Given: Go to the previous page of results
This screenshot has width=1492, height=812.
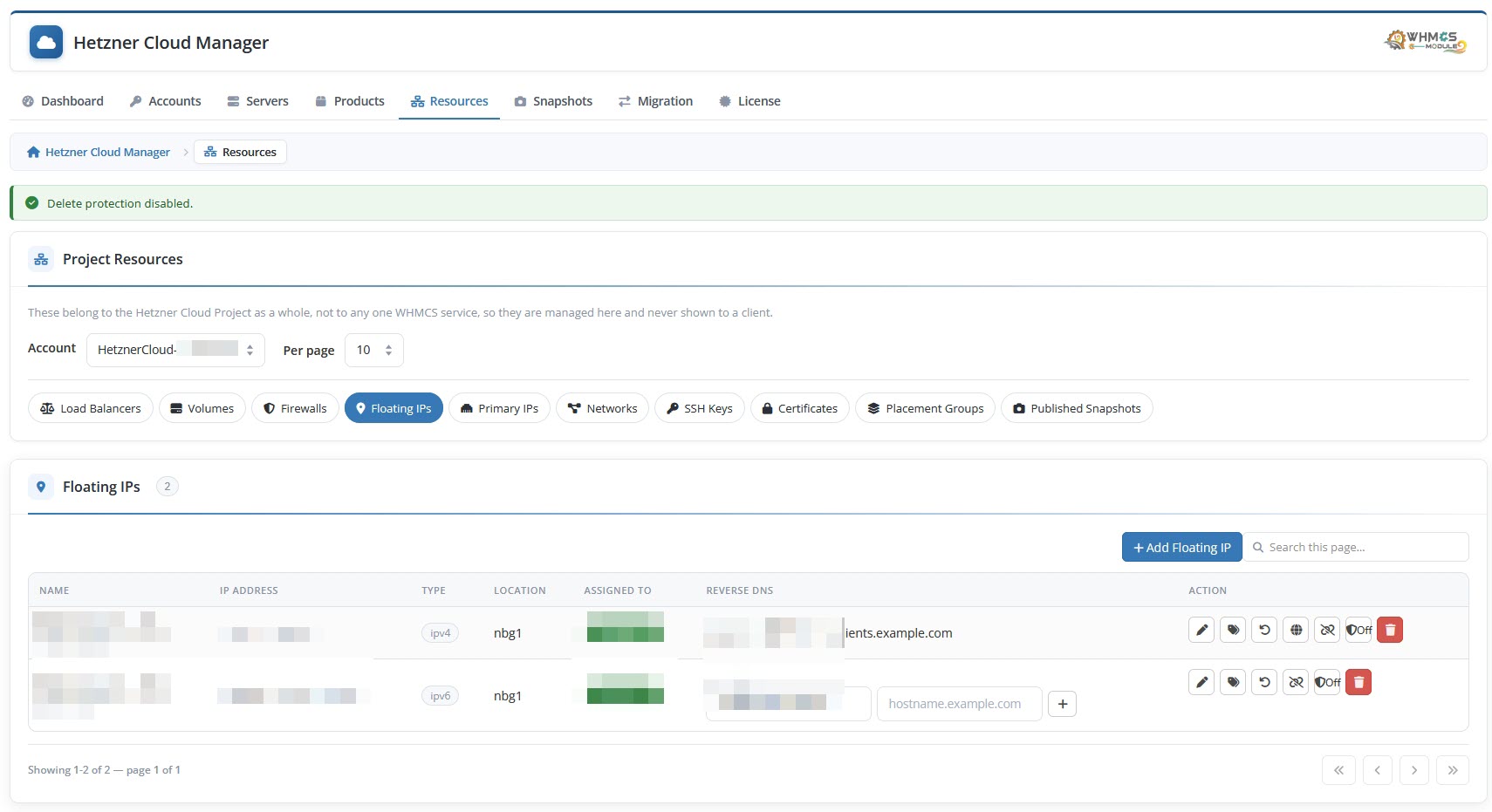Looking at the screenshot, I should (x=1377, y=770).
